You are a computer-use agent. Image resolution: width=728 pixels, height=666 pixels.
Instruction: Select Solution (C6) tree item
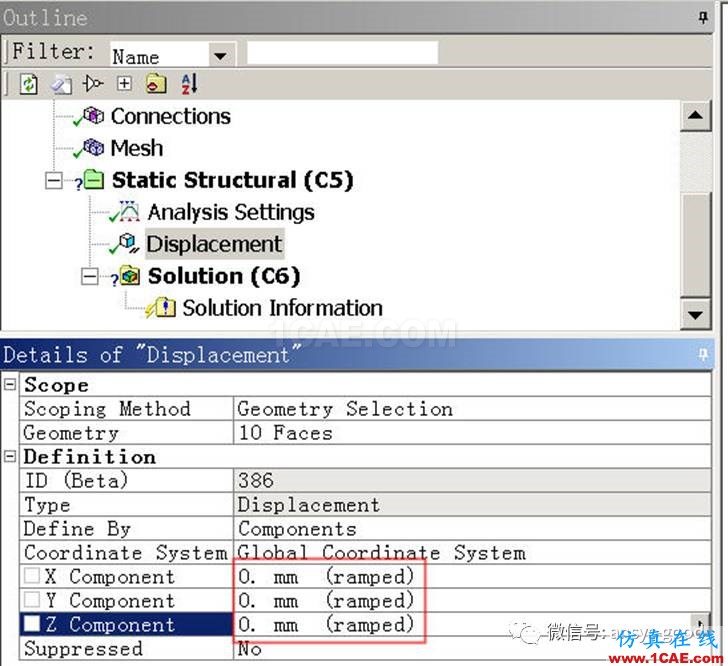coord(224,276)
